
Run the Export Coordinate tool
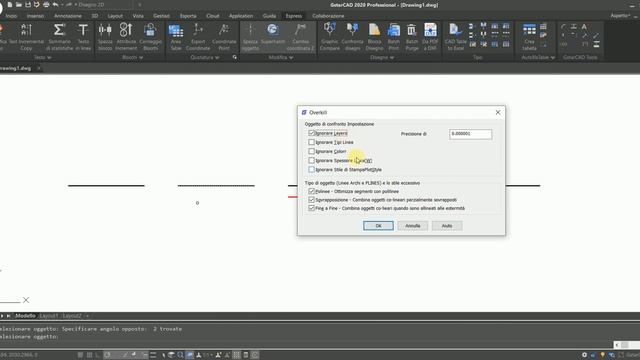(198, 37)
